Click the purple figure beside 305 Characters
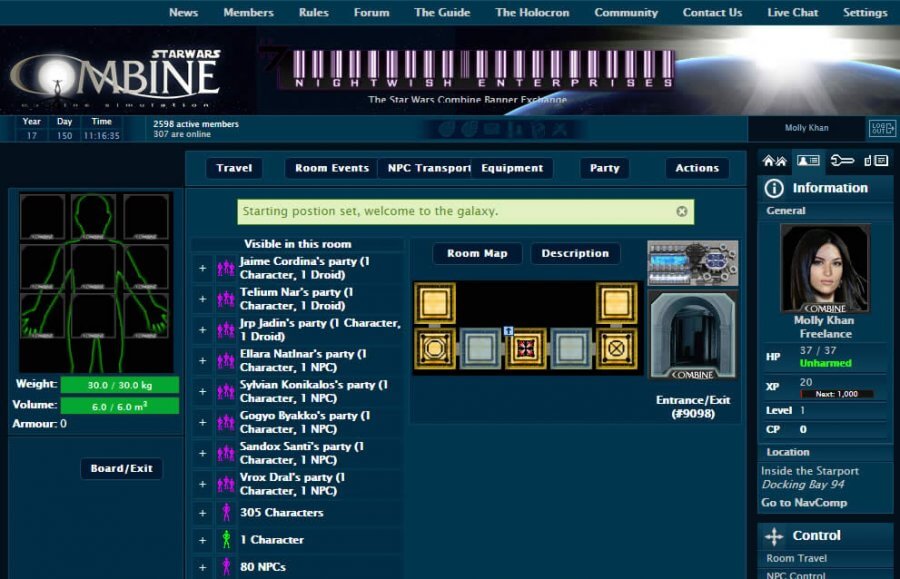This screenshot has height=579, width=900. [226, 512]
